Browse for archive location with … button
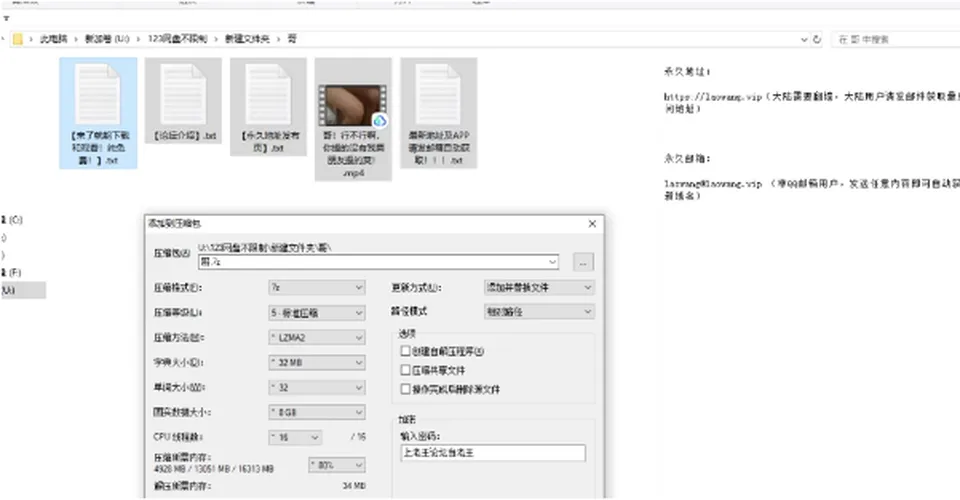Viewport: 960px width, 500px height. click(583, 262)
